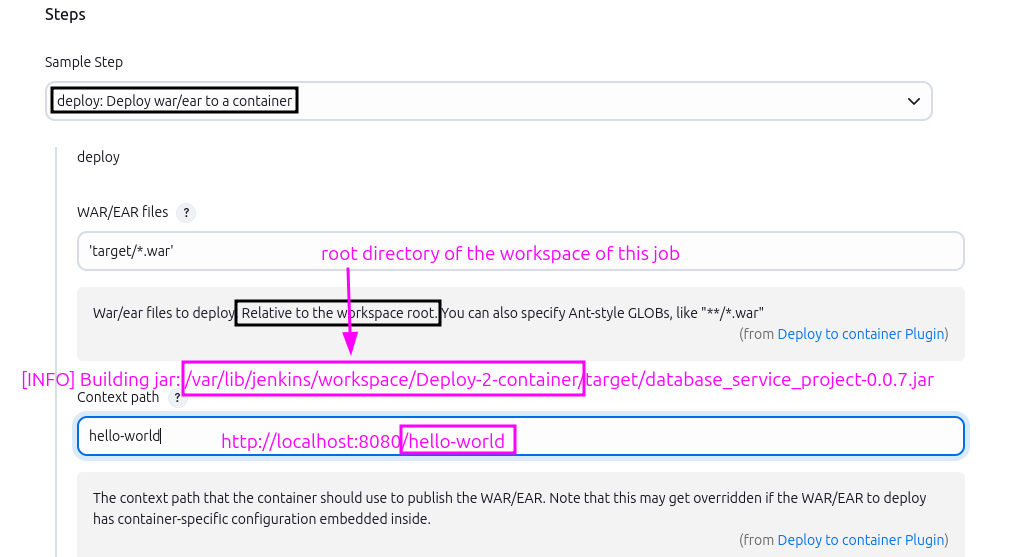The height and width of the screenshot is (557, 1021).
Task: Click the Steps section heading
Action: click(x=65, y=15)
